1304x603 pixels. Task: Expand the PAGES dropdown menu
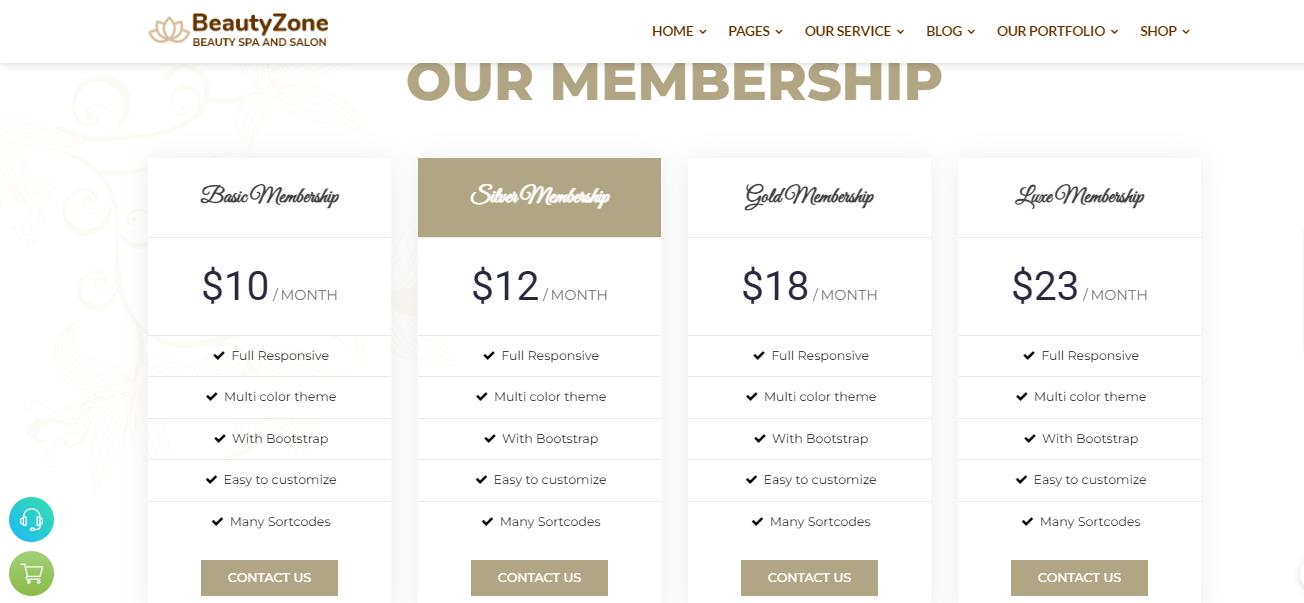(755, 31)
